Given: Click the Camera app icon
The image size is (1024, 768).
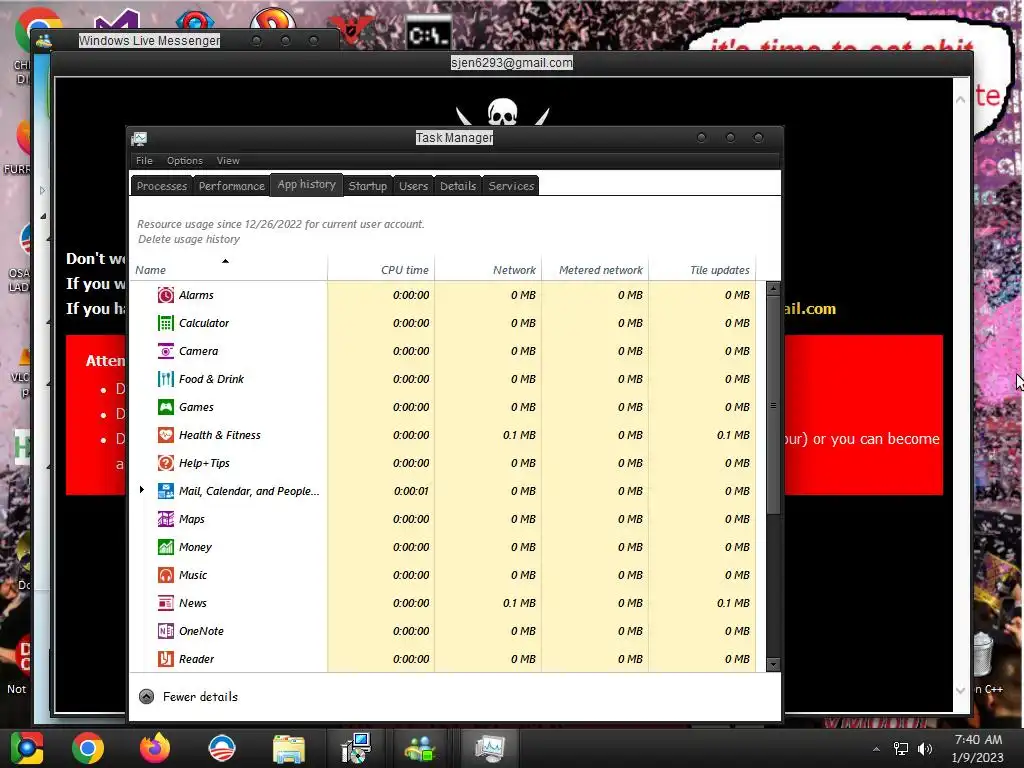Looking at the screenshot, I should pos(166,351).
